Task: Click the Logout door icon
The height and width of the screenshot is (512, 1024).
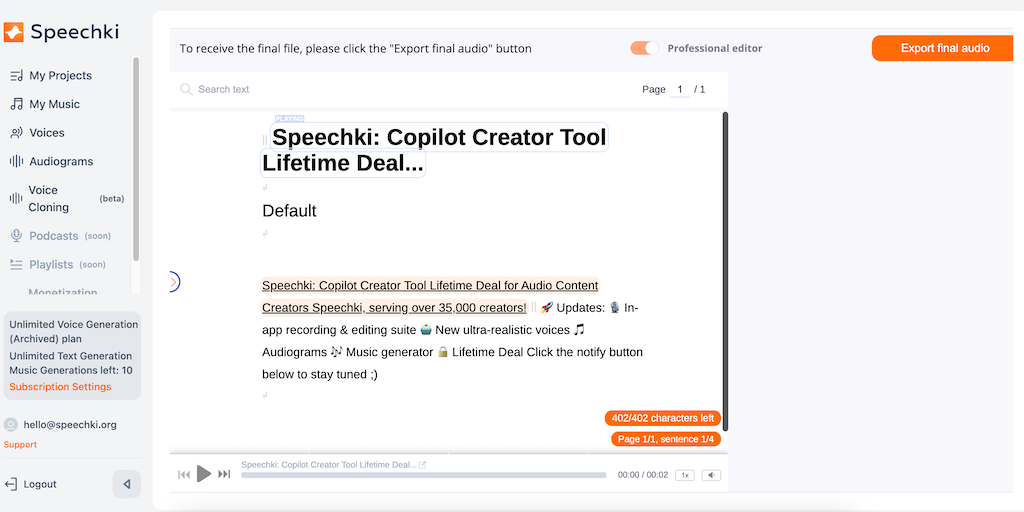Action: (10, 484)
